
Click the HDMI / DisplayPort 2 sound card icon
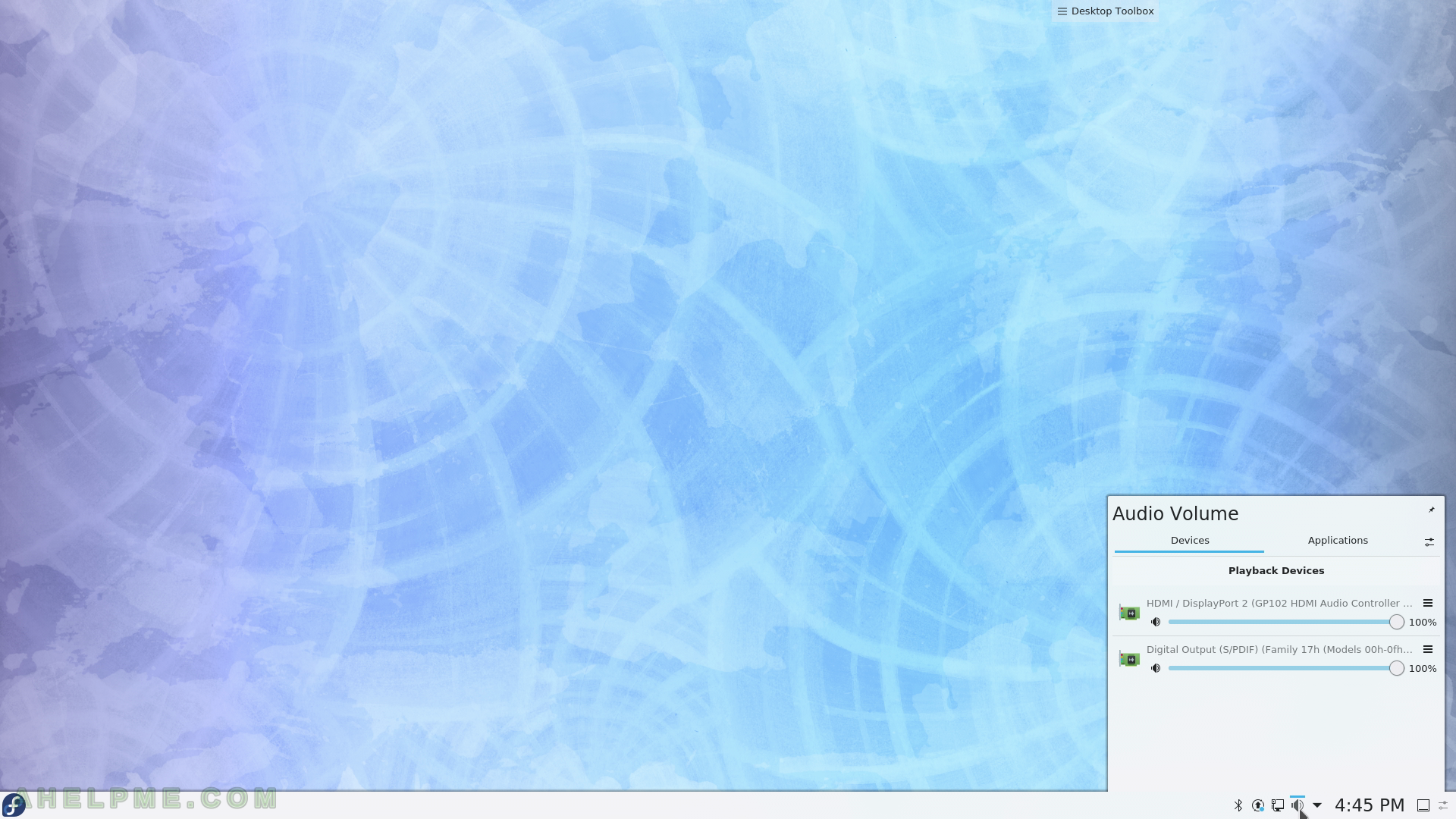(x=1129, y=613)
